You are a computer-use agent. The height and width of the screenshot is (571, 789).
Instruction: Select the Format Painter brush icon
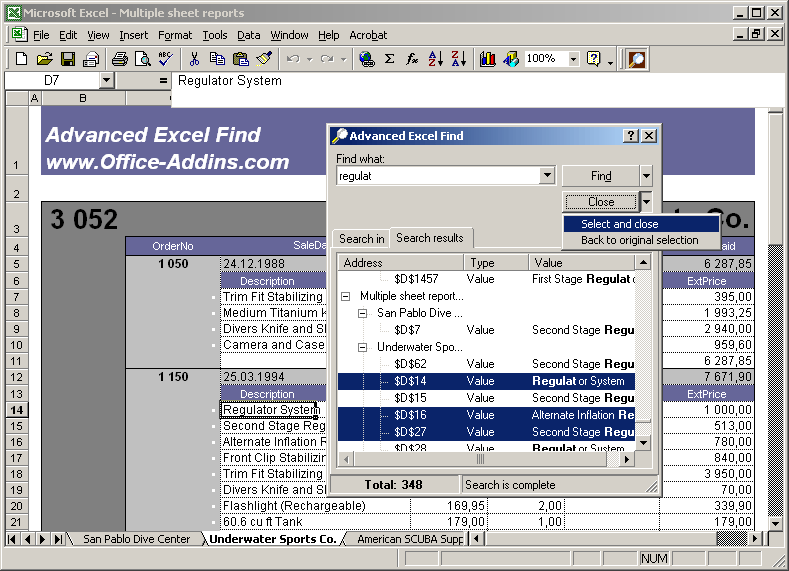click(x=264, y=59)
